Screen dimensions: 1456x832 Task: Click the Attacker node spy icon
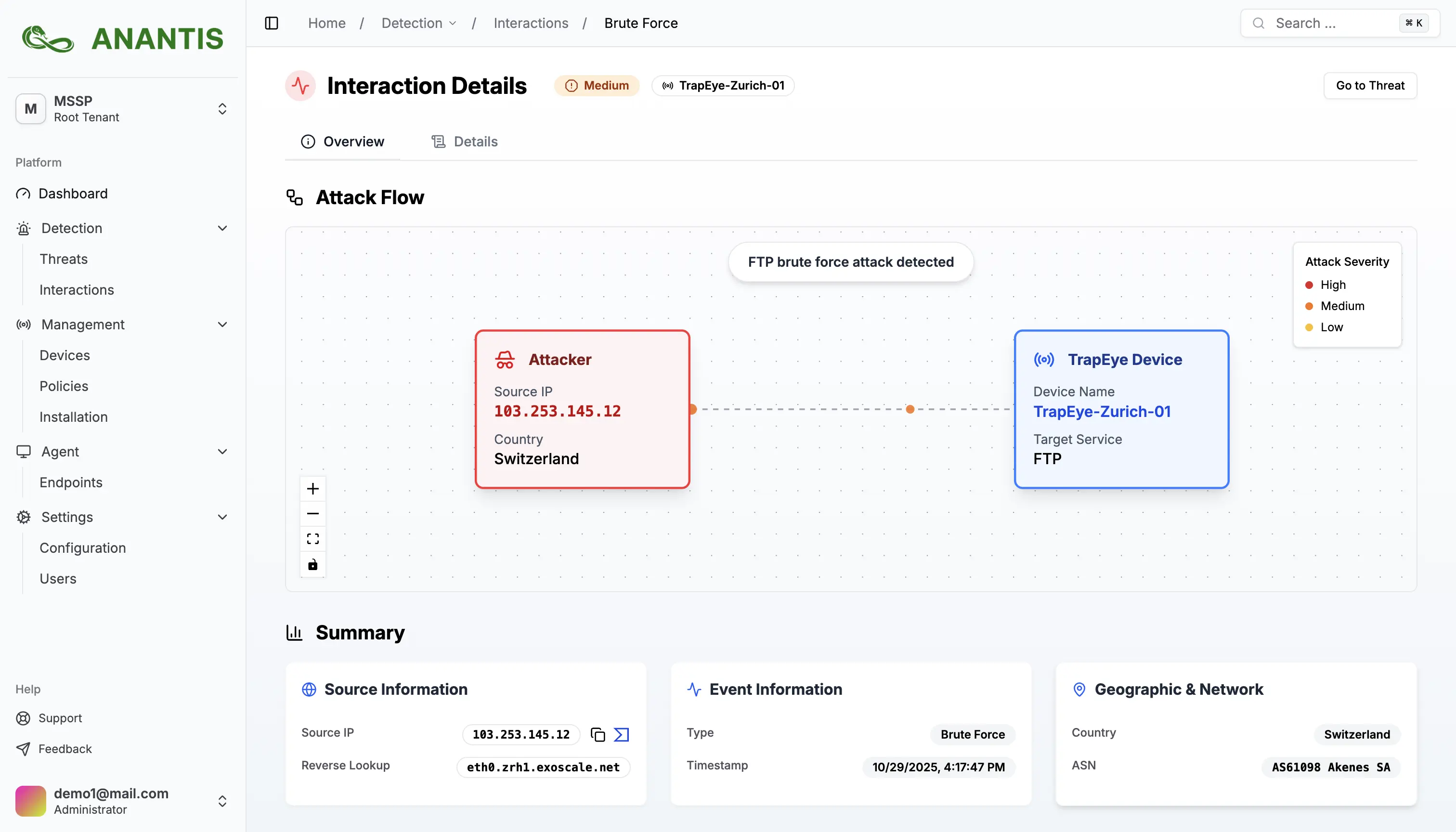click(505, 360)
